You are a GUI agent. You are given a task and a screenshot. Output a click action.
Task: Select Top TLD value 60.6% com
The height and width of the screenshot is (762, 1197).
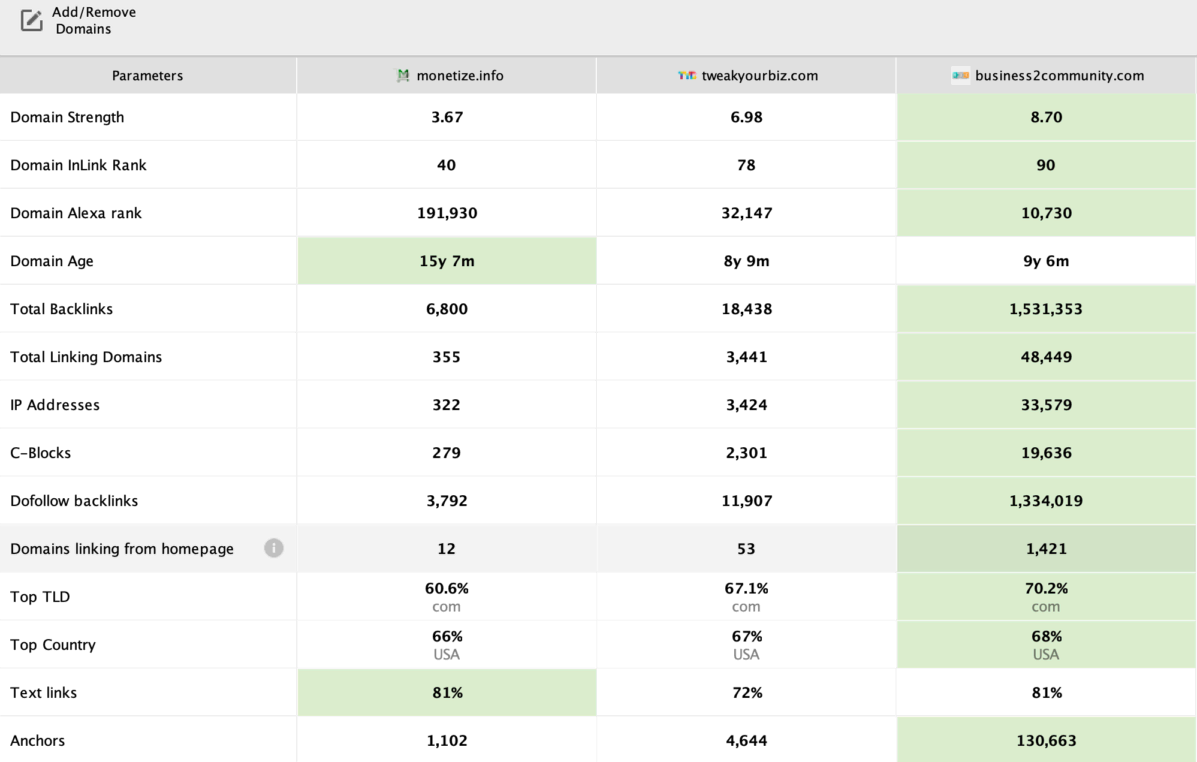point(447,597)
